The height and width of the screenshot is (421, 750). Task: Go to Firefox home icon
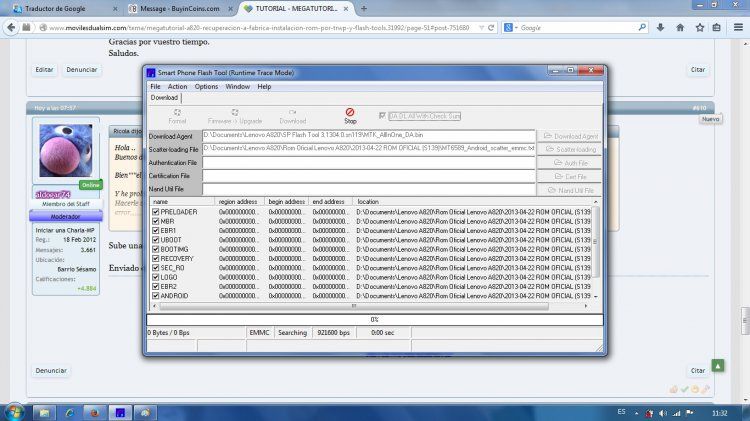tap(680, 28)
